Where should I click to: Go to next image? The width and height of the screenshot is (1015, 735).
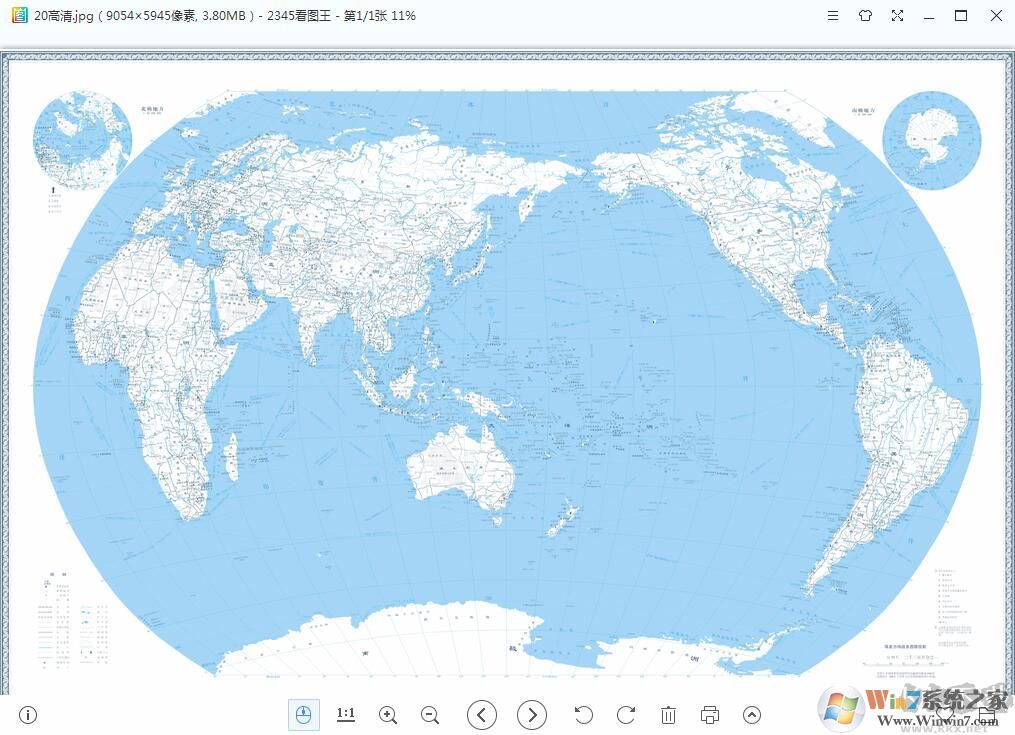532,715
